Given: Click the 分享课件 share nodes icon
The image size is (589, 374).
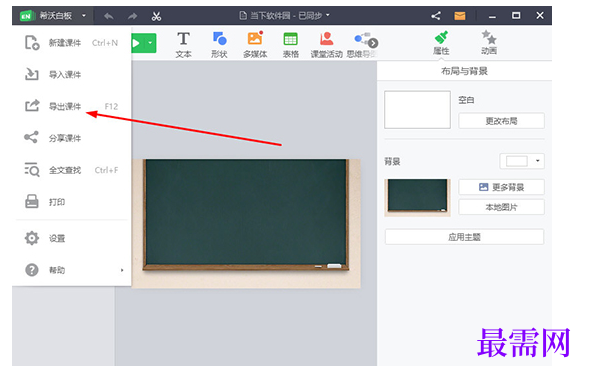Looking at the screenshot, I should (x=31, y=137).
